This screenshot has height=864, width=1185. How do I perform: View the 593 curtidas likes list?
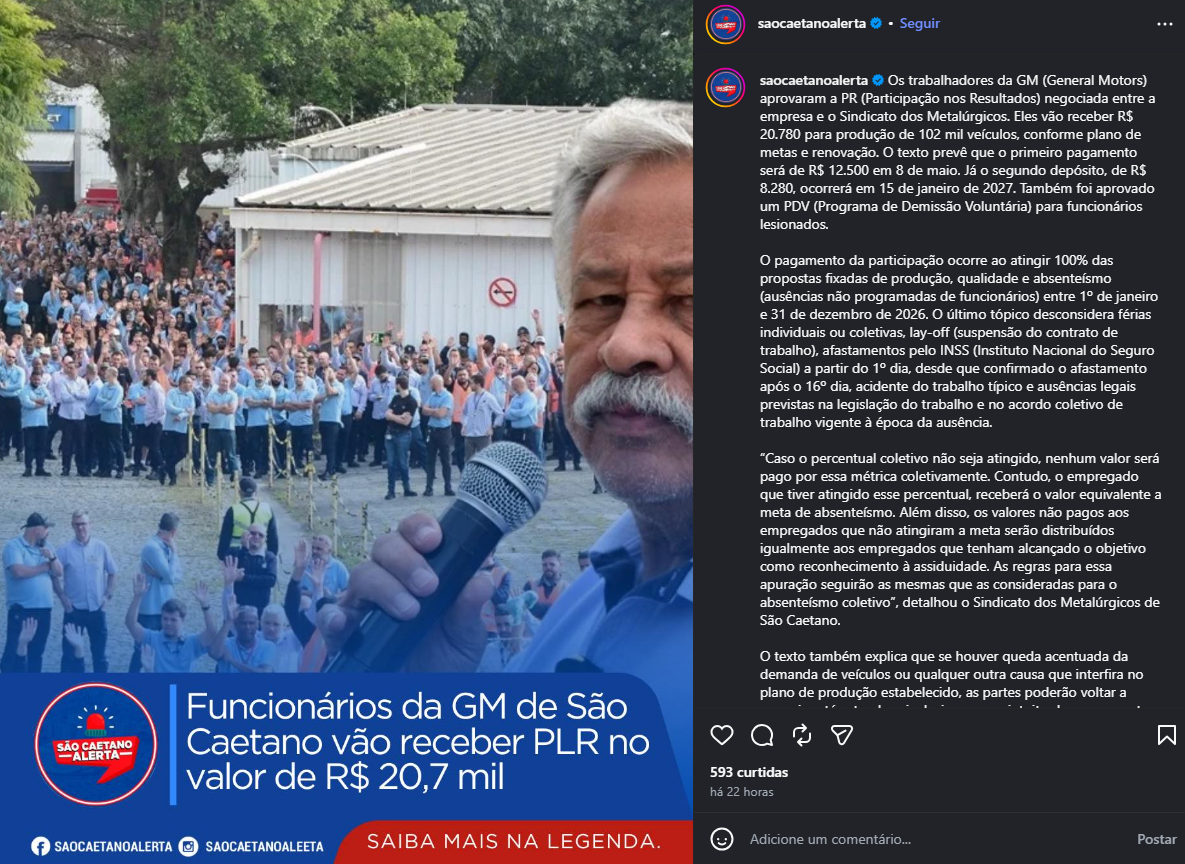point(749,772)
